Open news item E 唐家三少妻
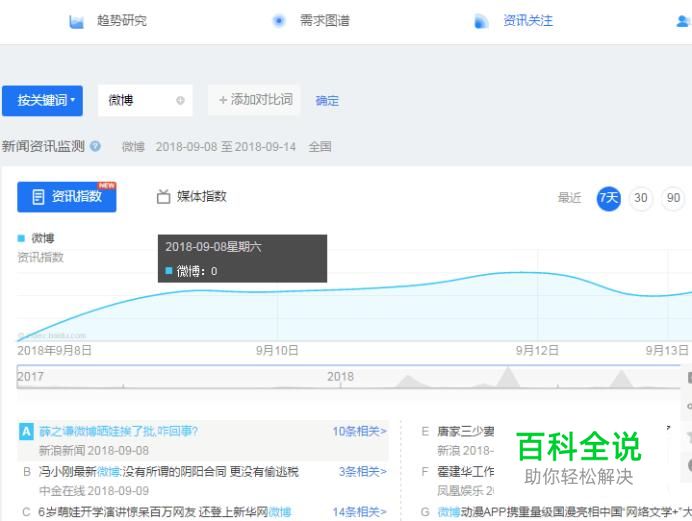 click(x=466, y=431)
